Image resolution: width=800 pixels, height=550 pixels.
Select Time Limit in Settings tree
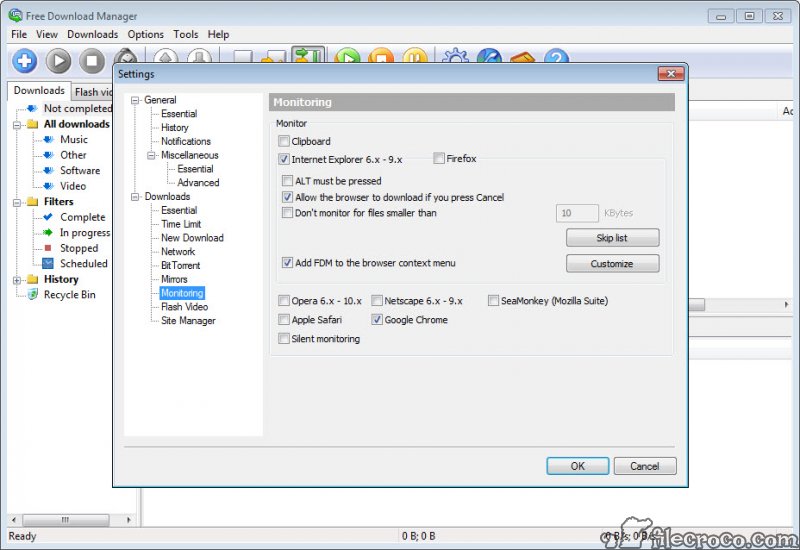pos(181,224)
